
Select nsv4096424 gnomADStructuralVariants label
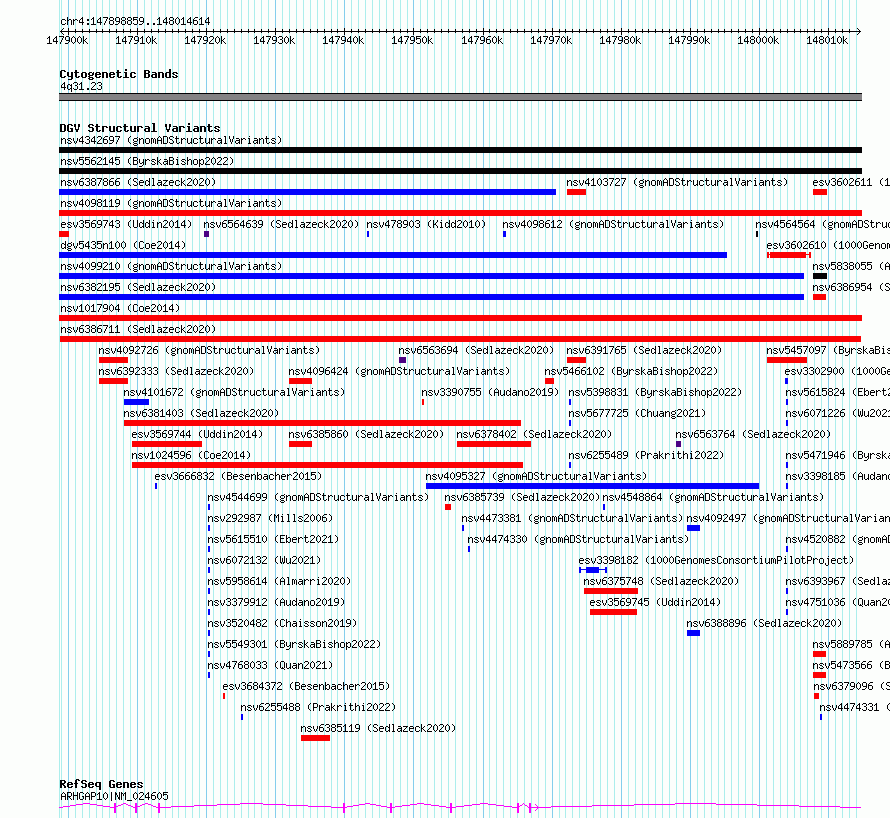coord(399,371)
